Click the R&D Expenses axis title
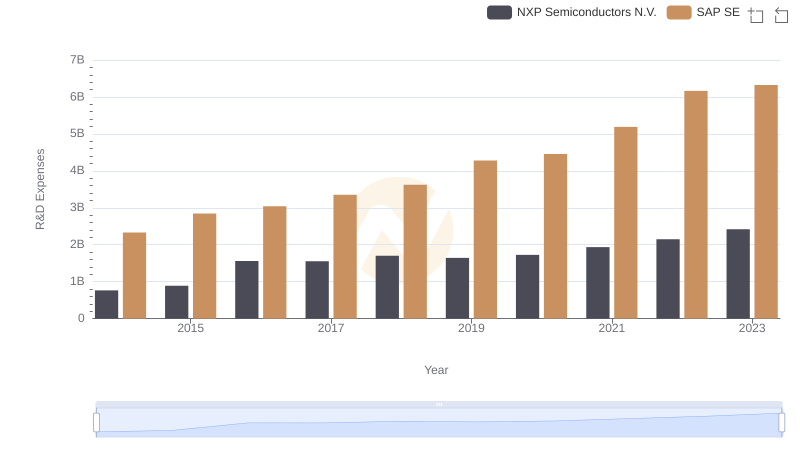The height and width of the screenshot is (461, 800). [x=40, y=189]
